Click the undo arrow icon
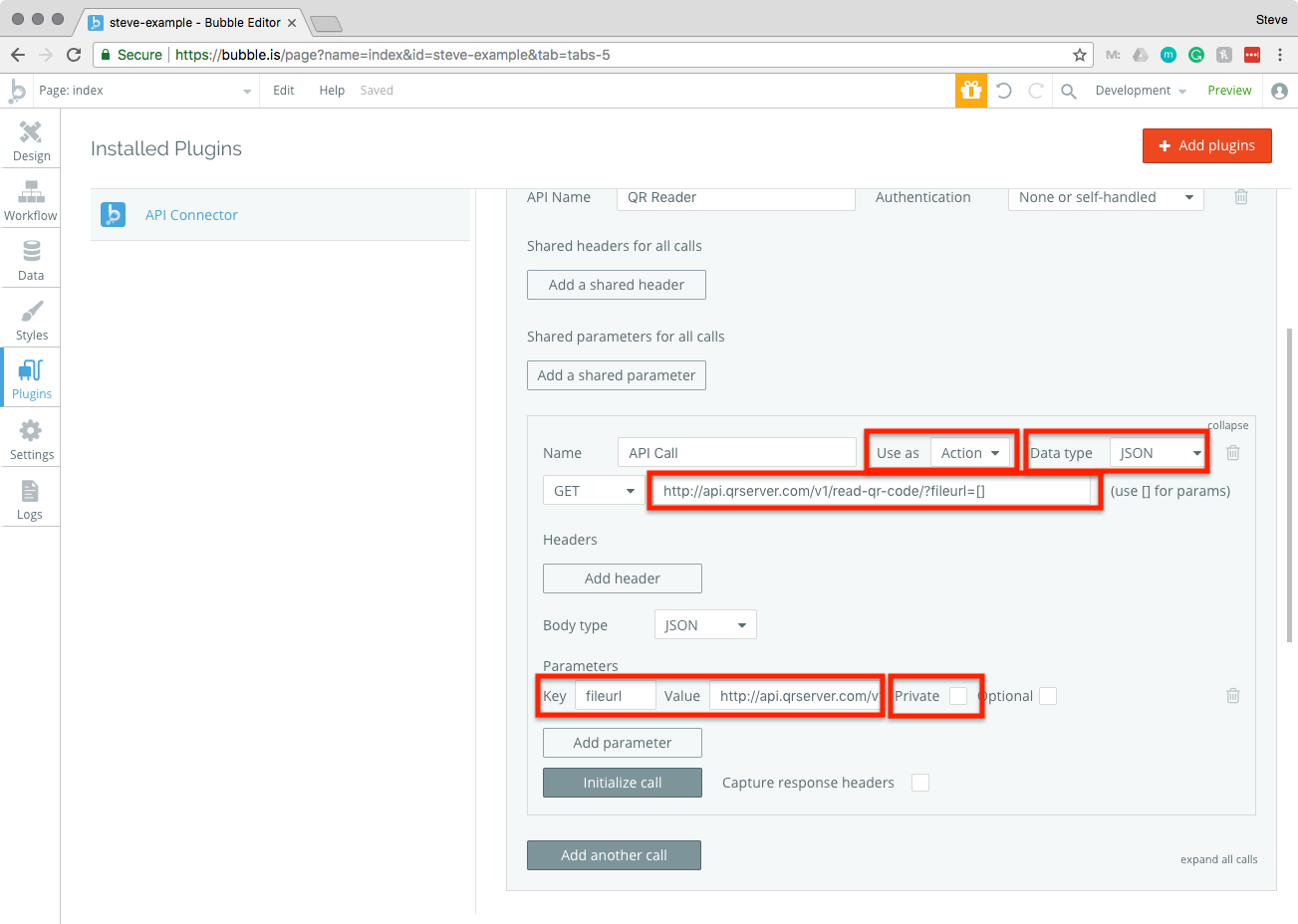Screen dimensions: 1298x924 coord(1004,91)
